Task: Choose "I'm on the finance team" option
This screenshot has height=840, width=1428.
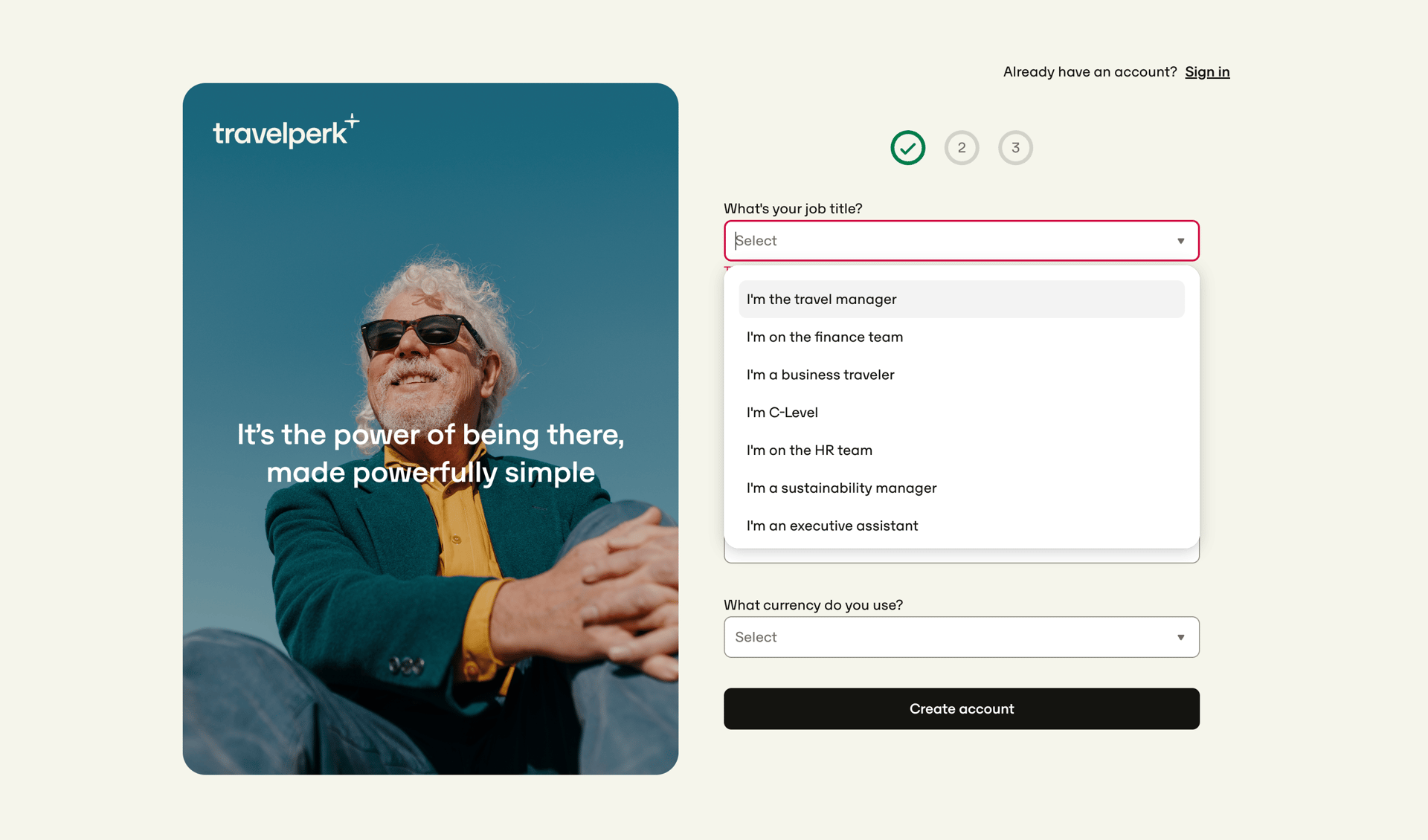Action: (824, 337)
